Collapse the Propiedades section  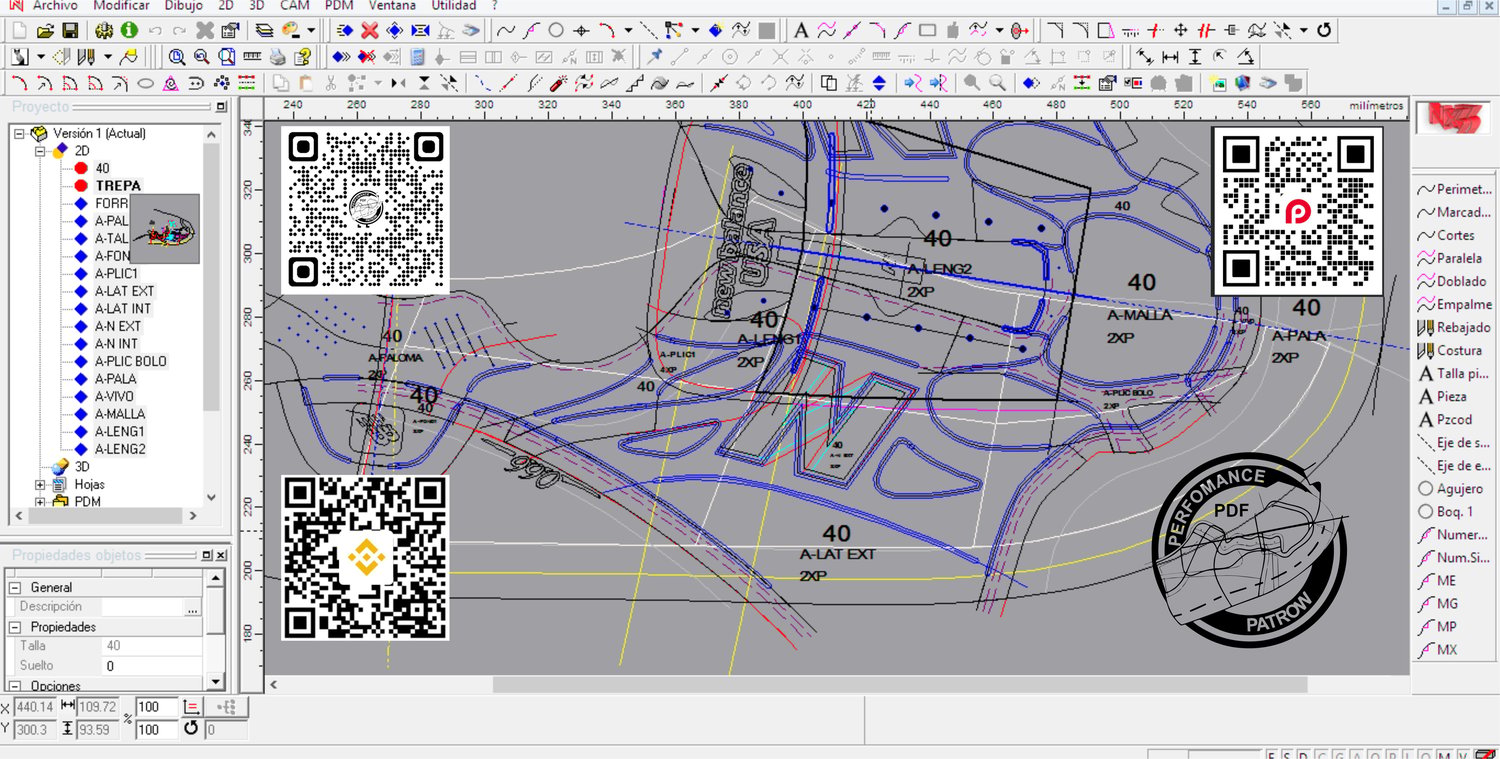pos(13,627)
